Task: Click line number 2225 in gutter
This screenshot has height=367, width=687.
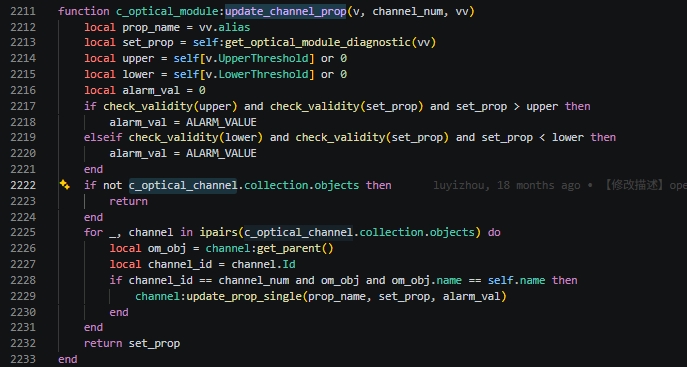Action: tap(23, 232)
